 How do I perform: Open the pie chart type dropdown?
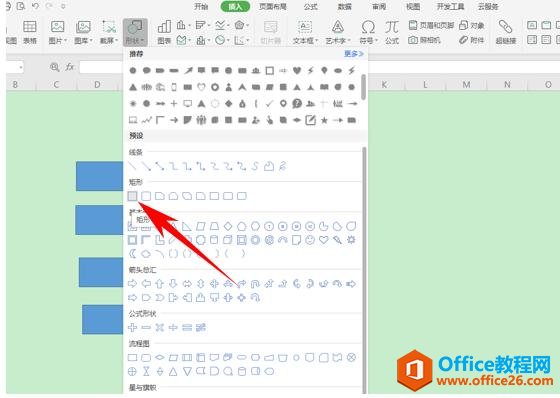[222, 40]
